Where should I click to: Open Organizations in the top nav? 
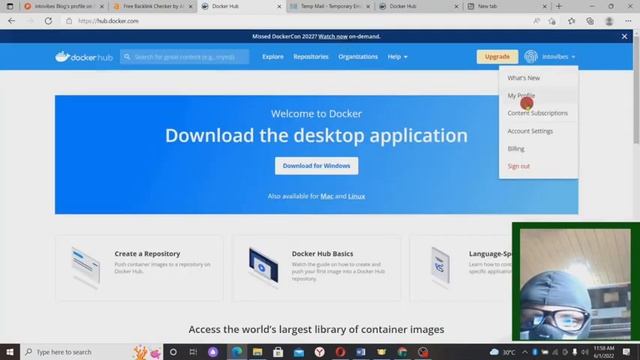pos(358,57)
